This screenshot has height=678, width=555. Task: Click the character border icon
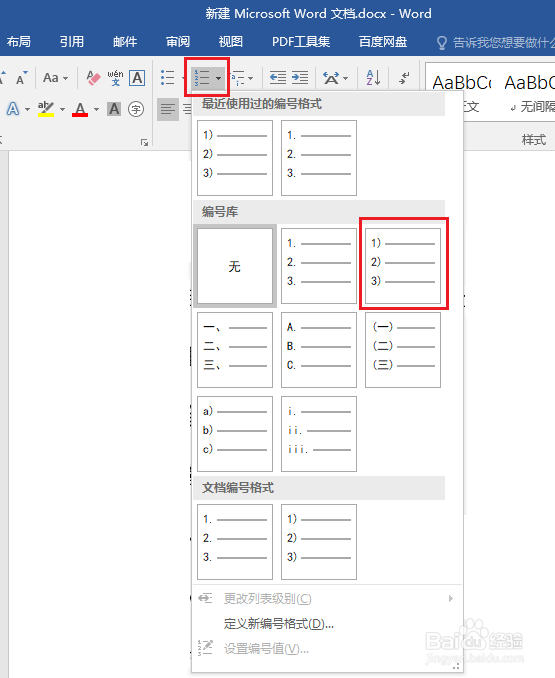137,78
